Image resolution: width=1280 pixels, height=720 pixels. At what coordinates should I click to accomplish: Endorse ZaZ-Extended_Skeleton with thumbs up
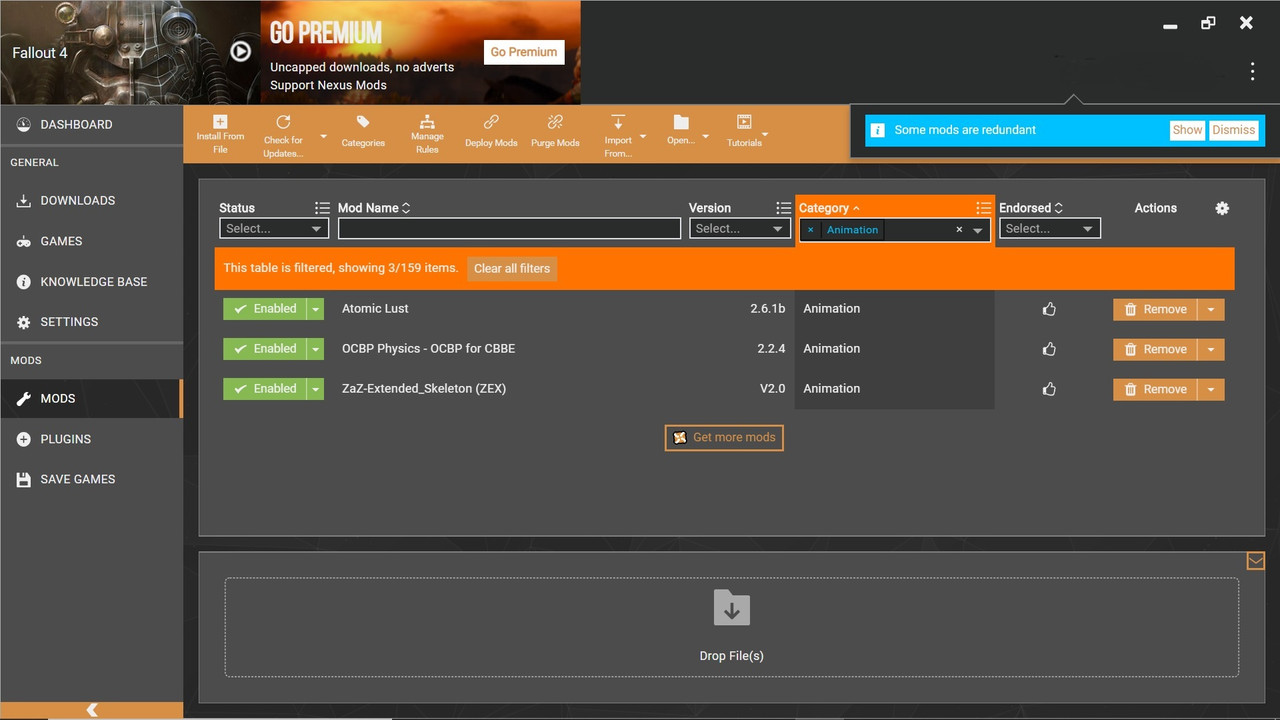(1049, 389)
